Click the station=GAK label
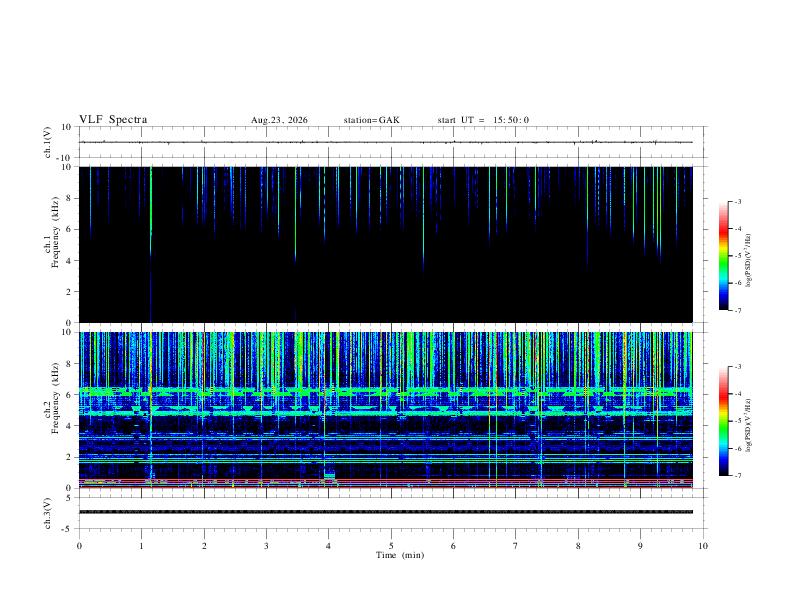This screenshot has width=792, height=612. tap(371, 120)
